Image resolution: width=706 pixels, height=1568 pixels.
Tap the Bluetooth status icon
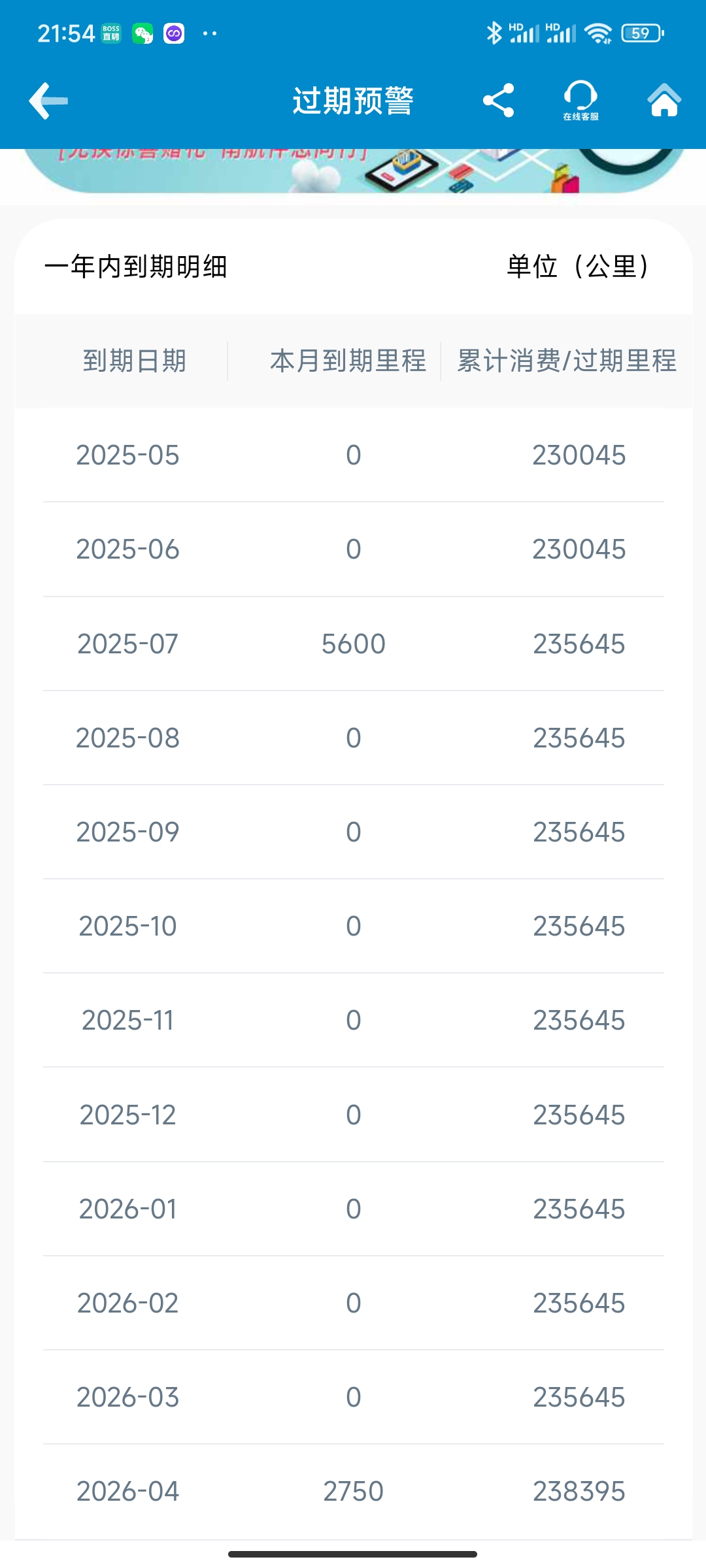pos(494,33)
